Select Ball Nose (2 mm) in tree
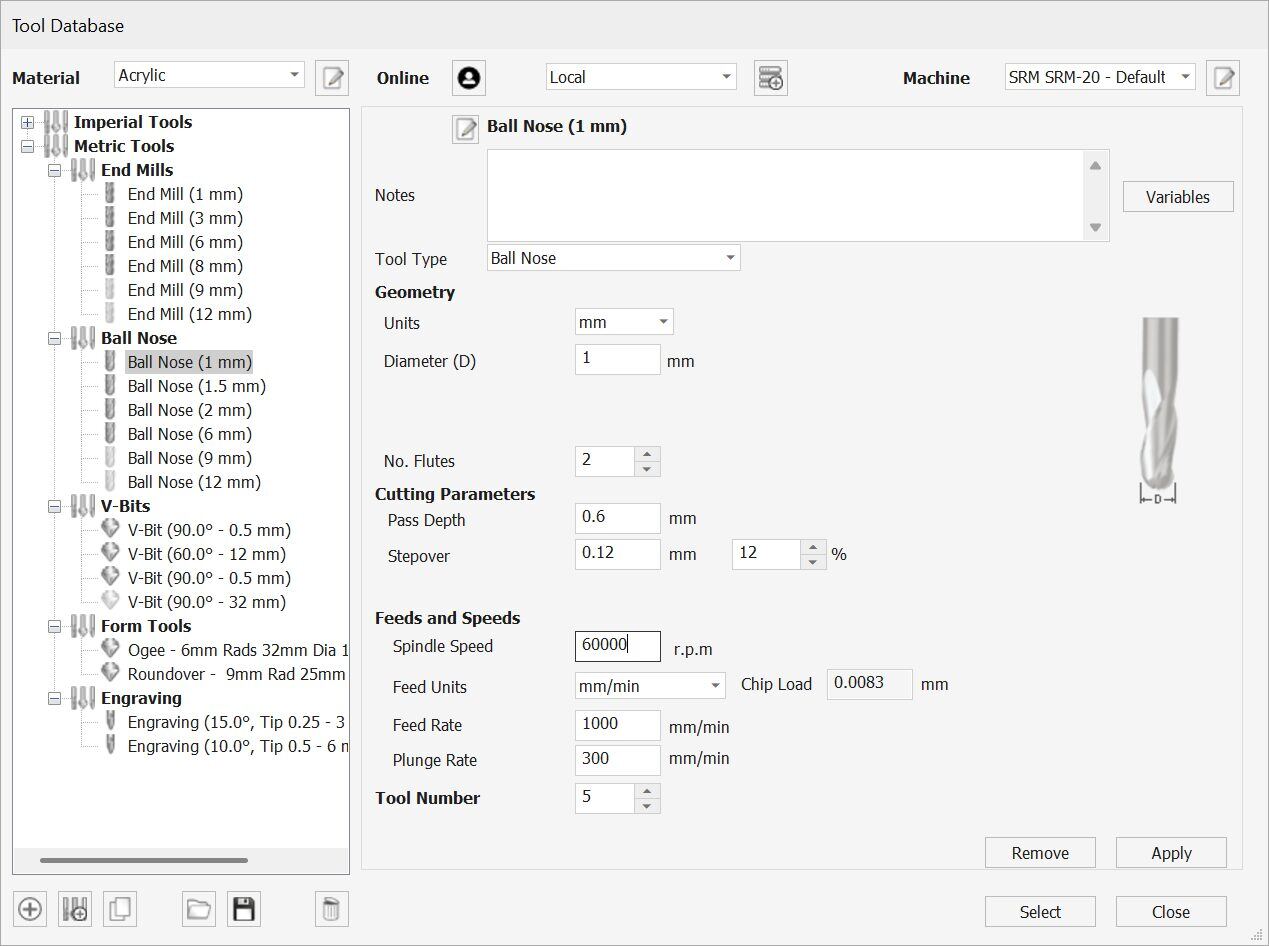Screen dimensions: 1269x946 click(190, 410)
